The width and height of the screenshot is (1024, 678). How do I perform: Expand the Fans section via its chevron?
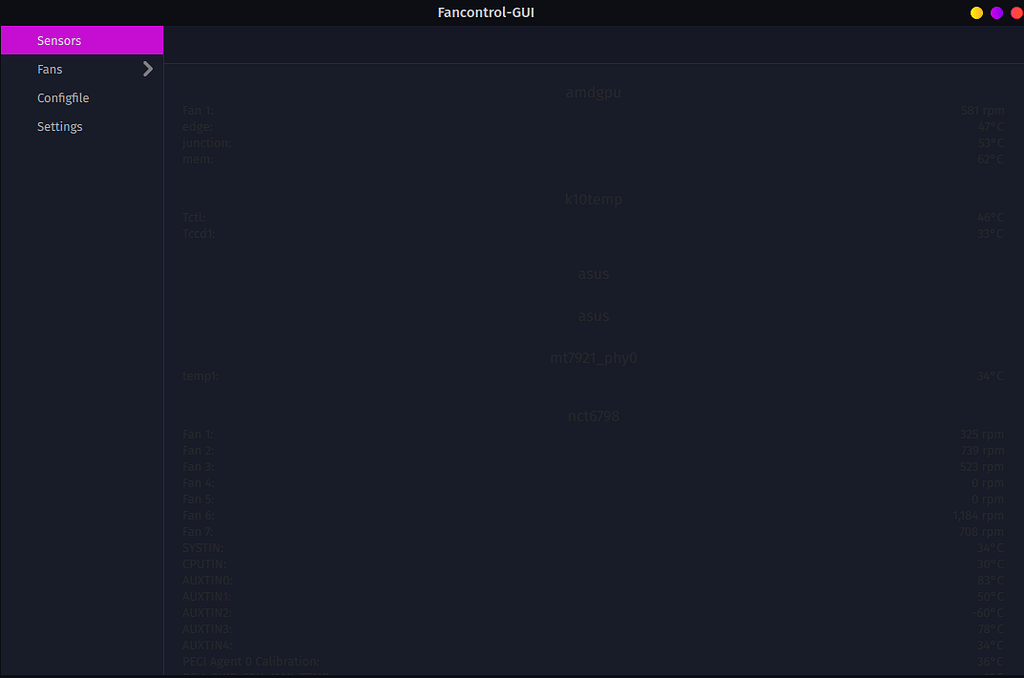[147, 69]
